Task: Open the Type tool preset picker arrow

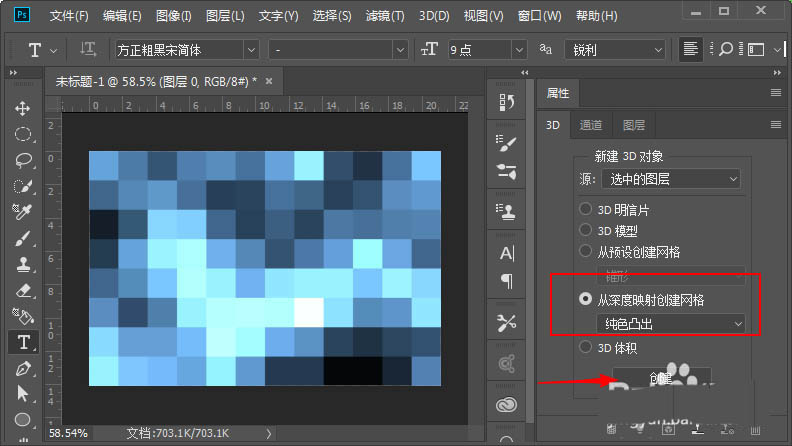Action: (54, 51)
